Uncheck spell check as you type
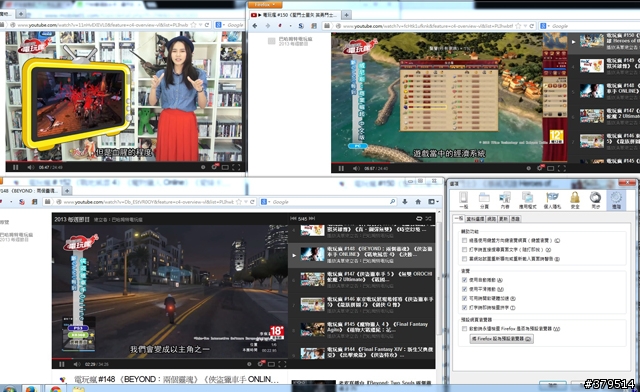 tap(464, 307)
